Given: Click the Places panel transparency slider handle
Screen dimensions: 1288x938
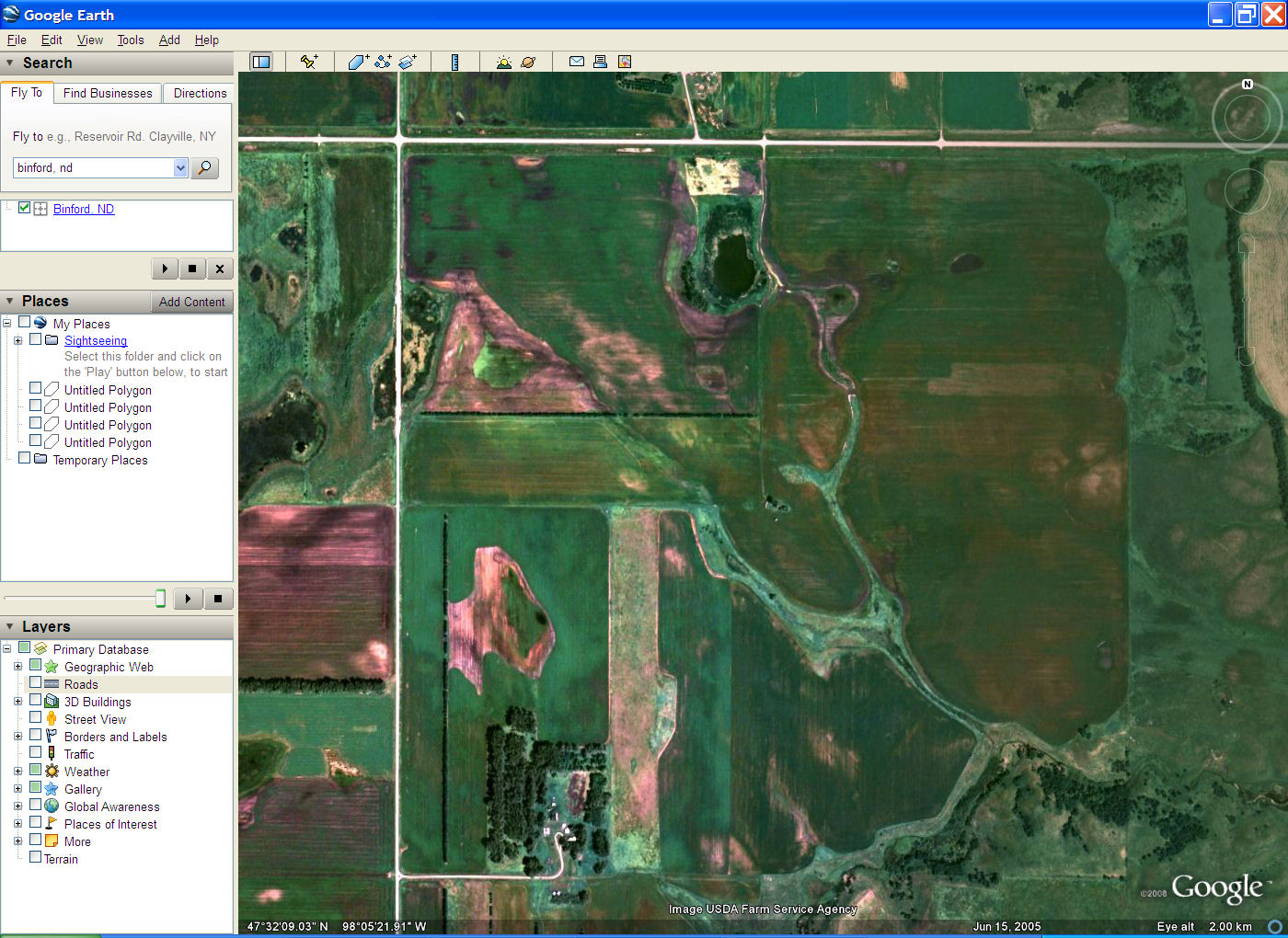Looking at the screenshot, I should (x=160, y=599).
